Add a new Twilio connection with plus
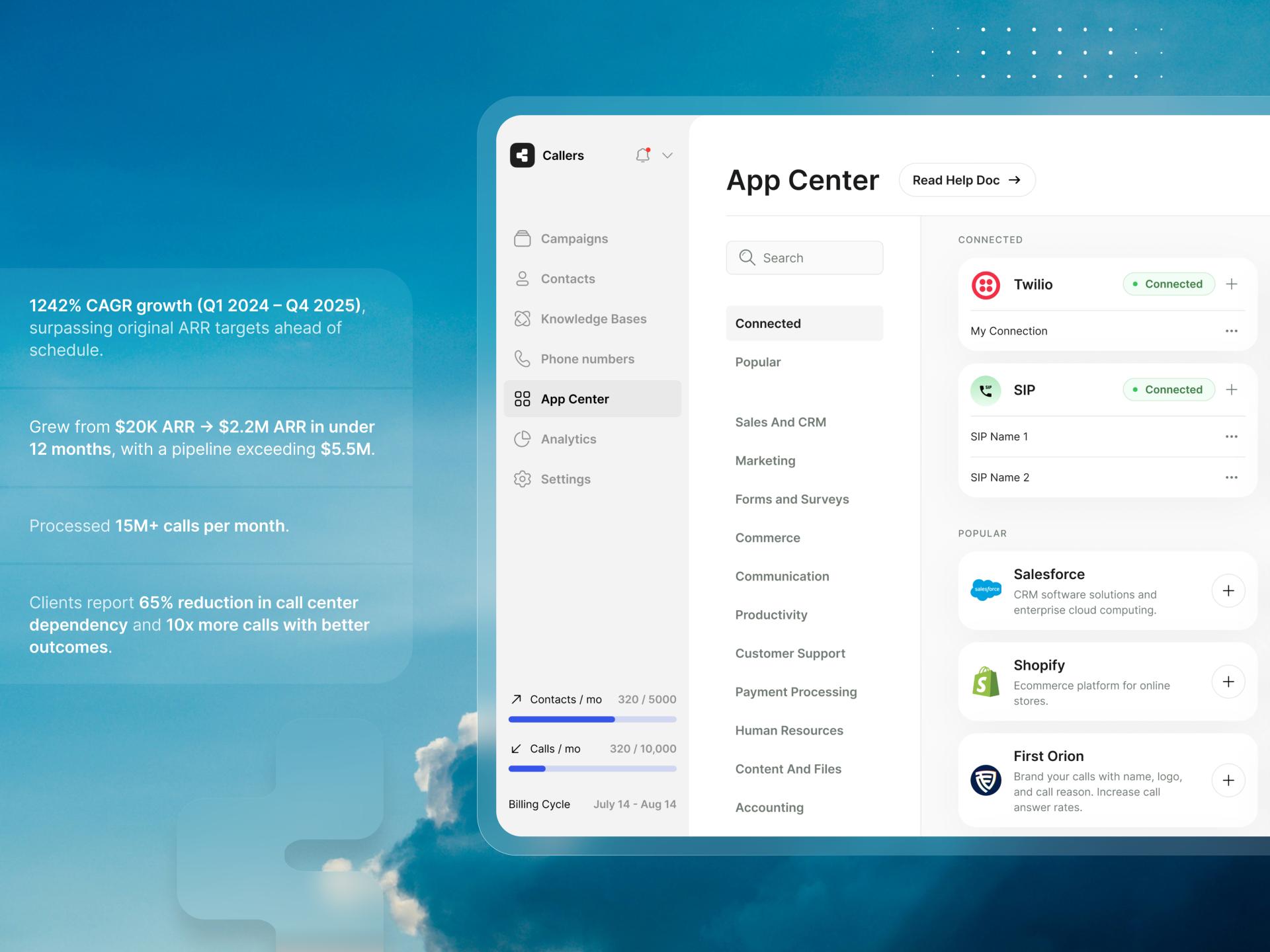Image resolution: width=1270 pixels, height=952 pixels. coord(1231,284)
